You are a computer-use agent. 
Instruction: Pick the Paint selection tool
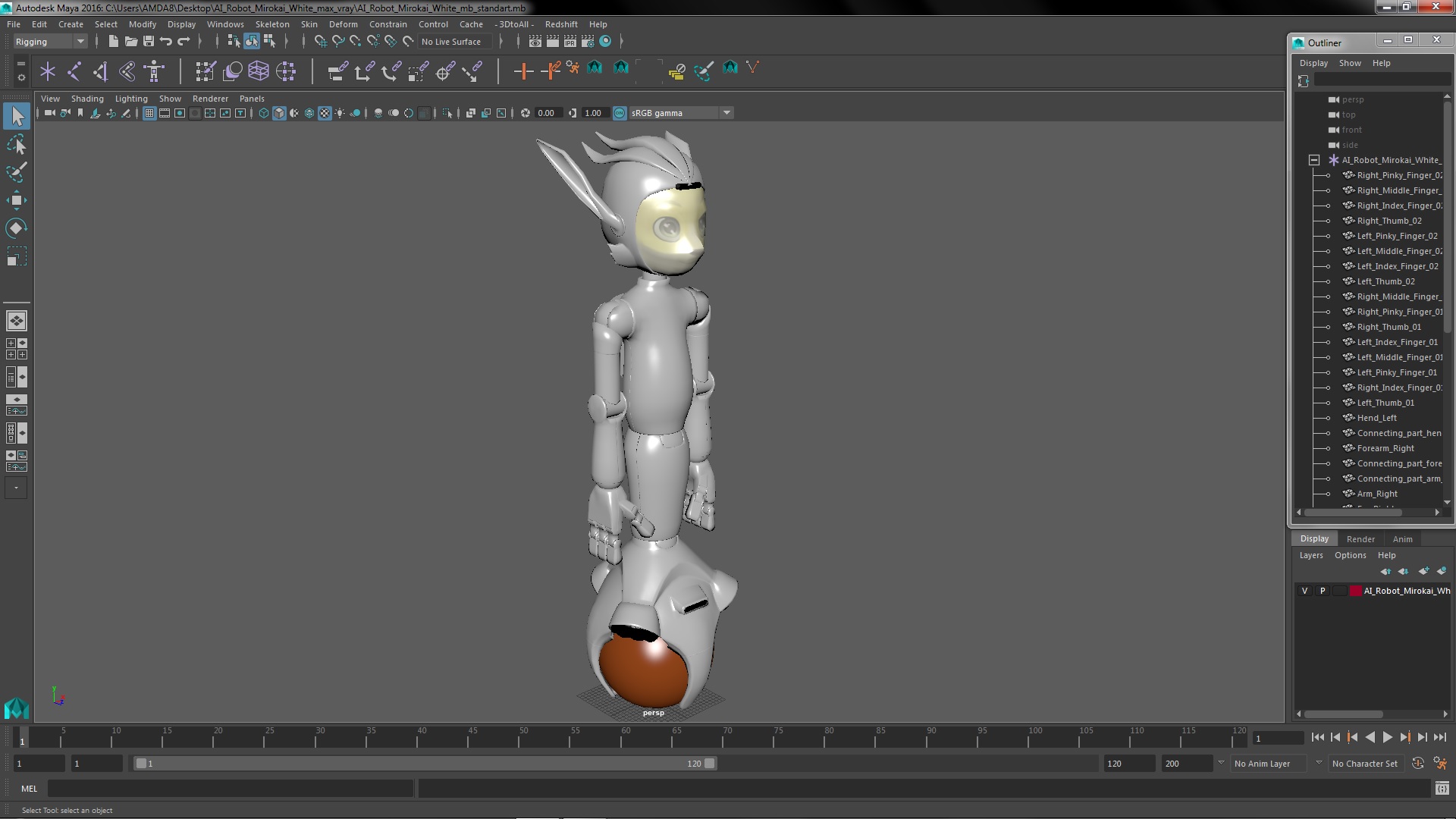point(17,172)
